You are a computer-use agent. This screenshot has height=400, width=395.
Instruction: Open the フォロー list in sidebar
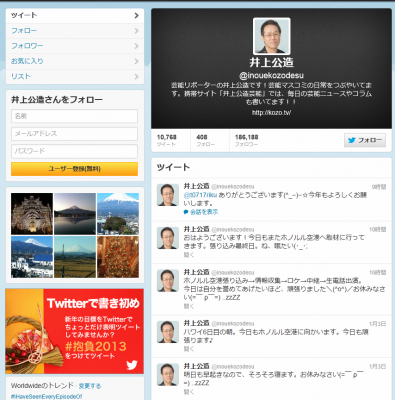(75, 31)
